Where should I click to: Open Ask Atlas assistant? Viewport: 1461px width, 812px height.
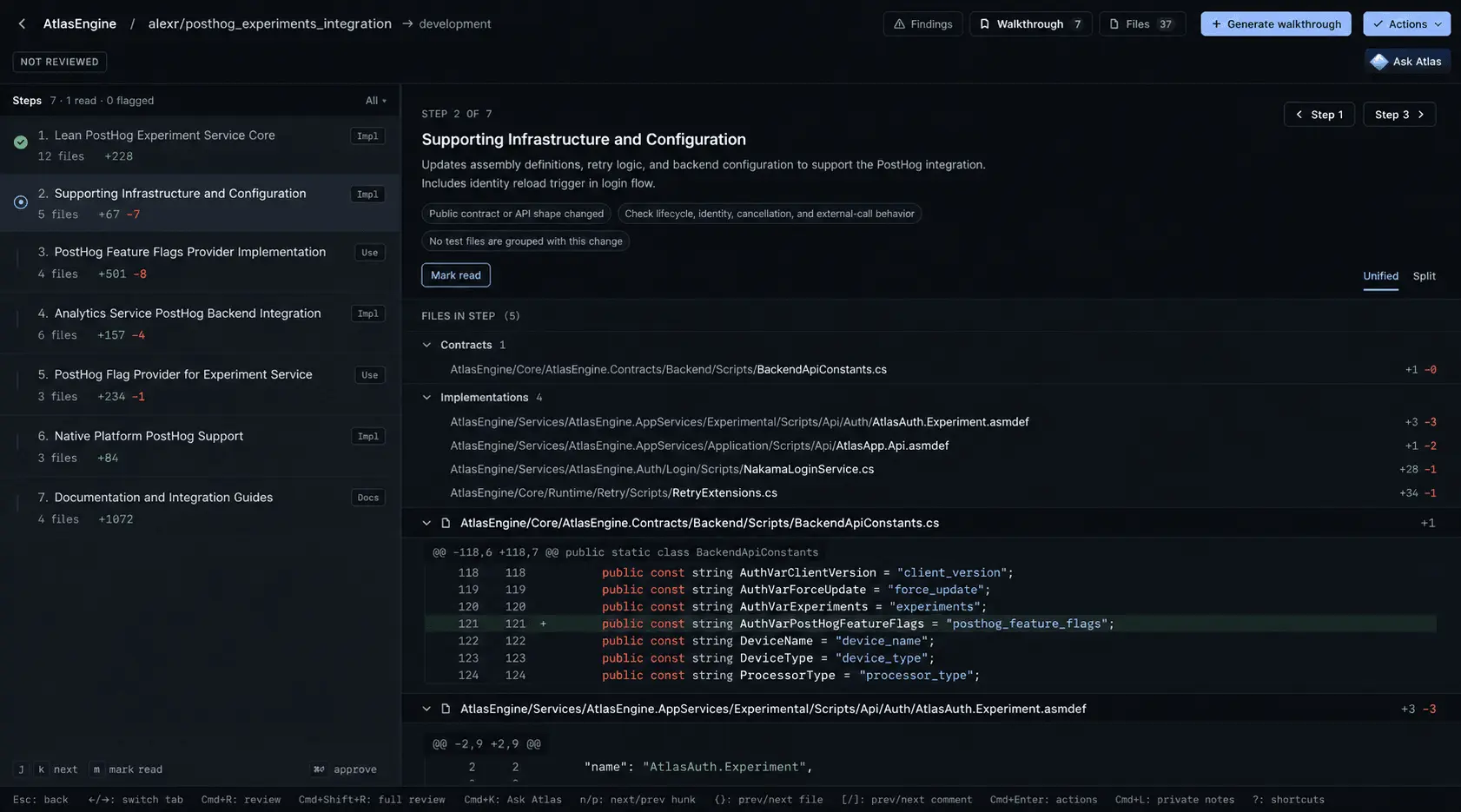click(1407, 62)
